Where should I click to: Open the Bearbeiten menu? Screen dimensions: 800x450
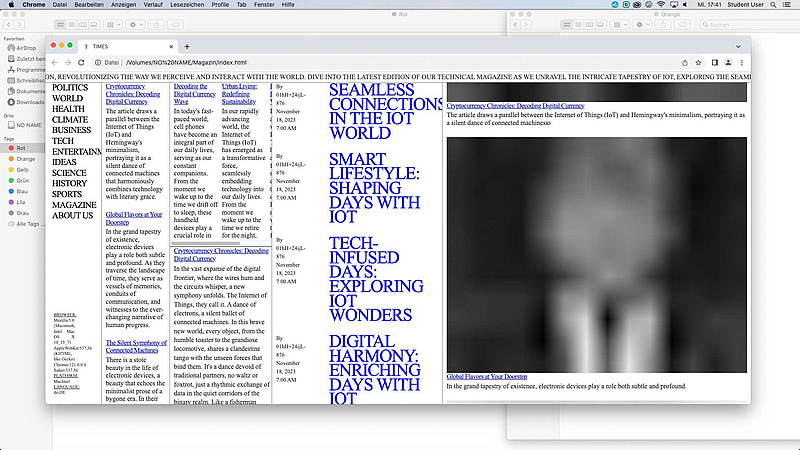[89, 5]
